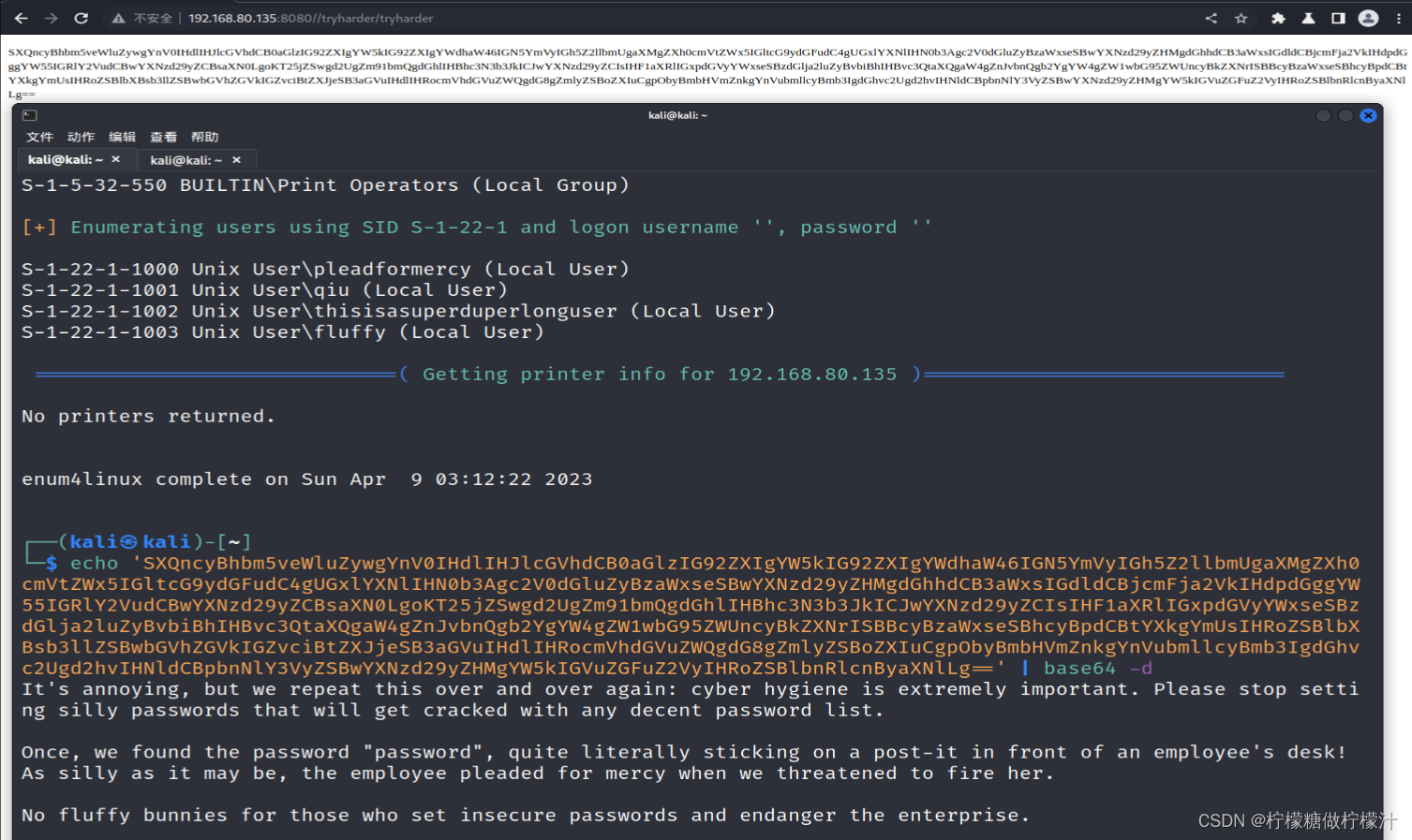Click the 'No printers returned.' line
The image size is (1412, 840).
tap(149, 417)
